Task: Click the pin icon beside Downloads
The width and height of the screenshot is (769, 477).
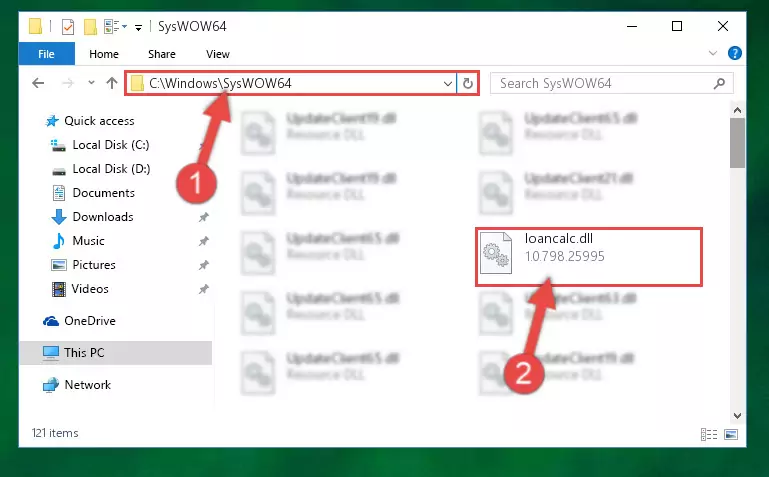Action: coord(204,217)
